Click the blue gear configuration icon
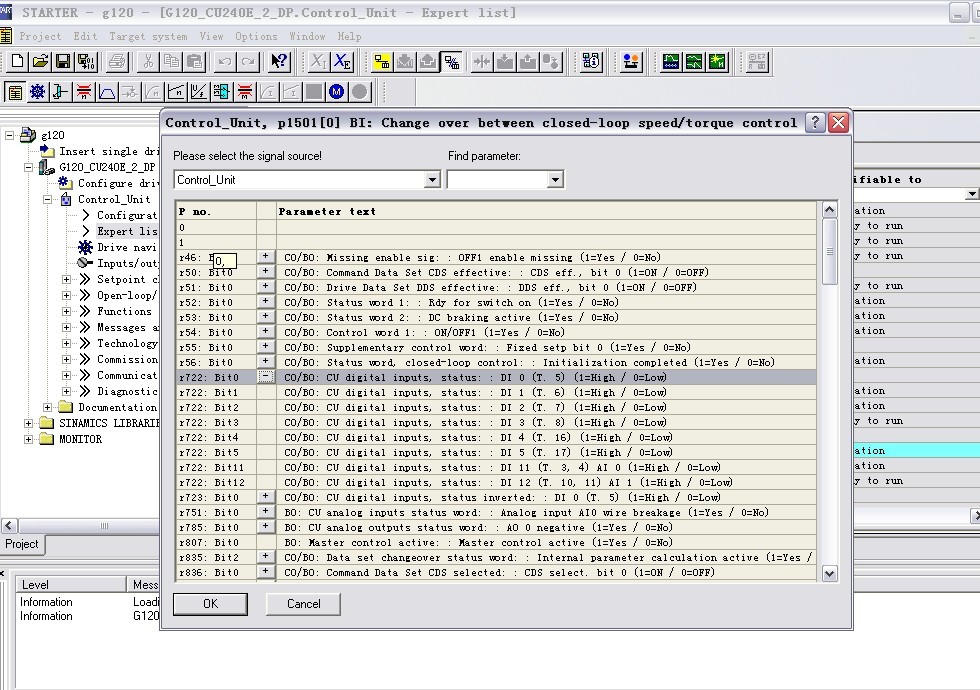Screen dimensions: 980x690 38,92
